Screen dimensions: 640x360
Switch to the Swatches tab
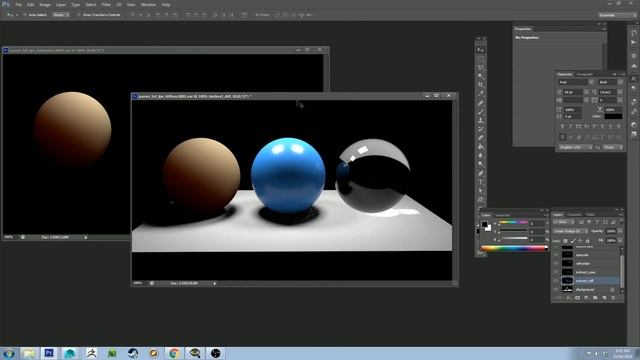(x=502, y=215)
